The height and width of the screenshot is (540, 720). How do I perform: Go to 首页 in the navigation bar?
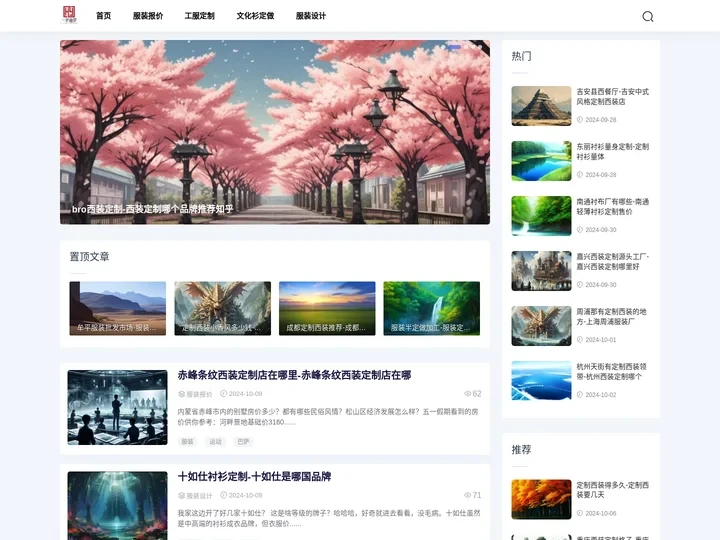[103, 16]
